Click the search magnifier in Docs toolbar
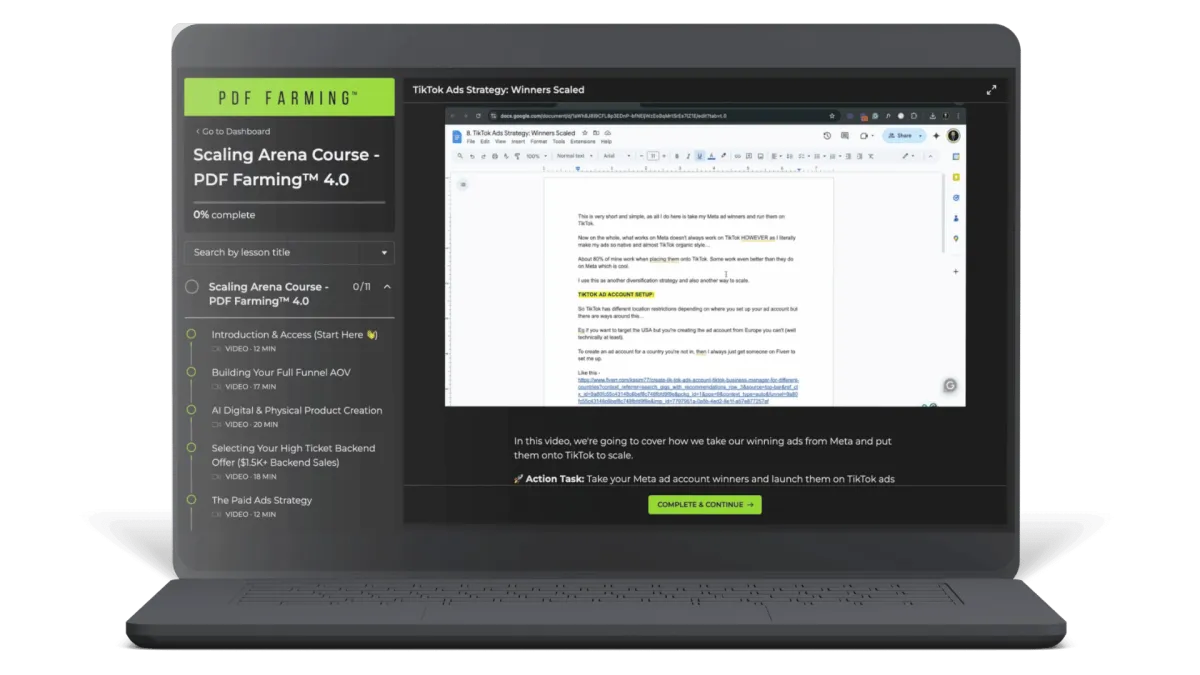The width and height of the screenshot is (1200, 675). point(460,156)
